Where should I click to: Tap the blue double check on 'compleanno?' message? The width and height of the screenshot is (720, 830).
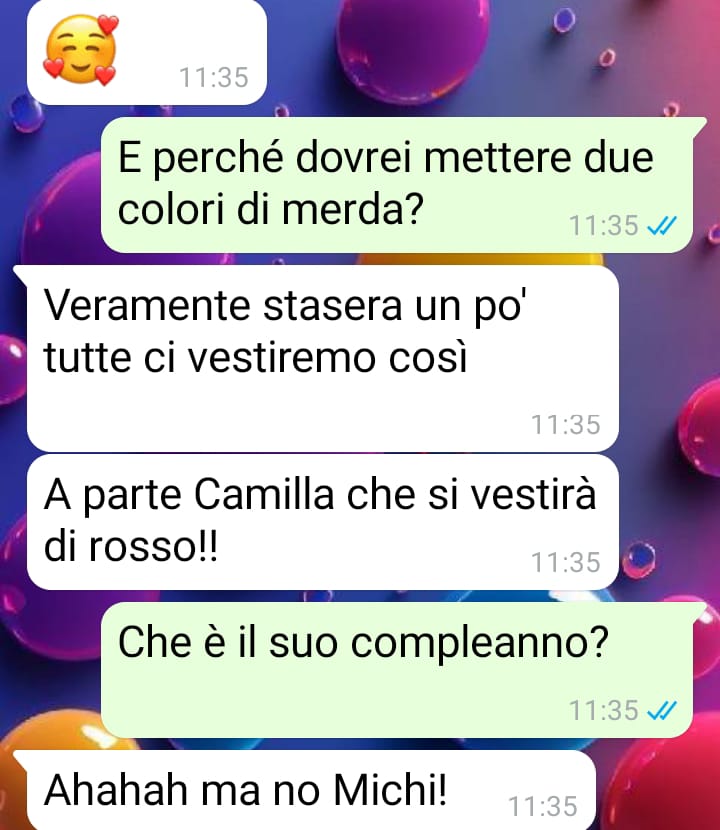point(662,710)
